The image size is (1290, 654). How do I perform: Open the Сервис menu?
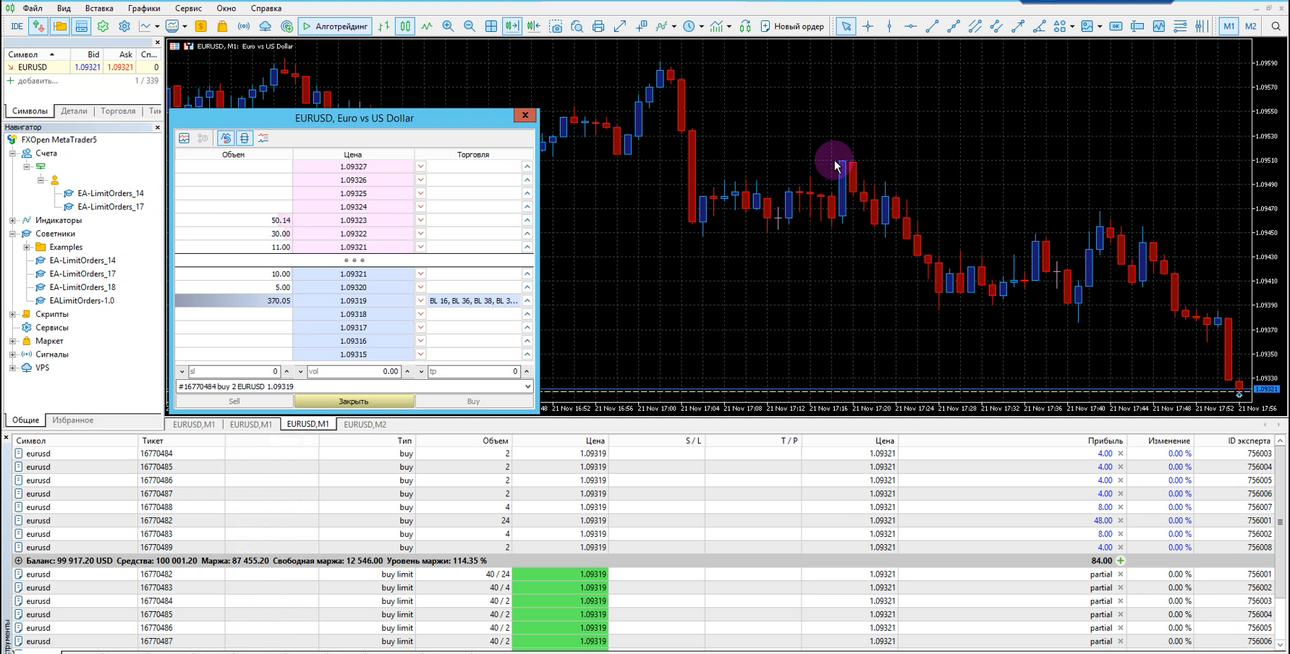point(188,8)
